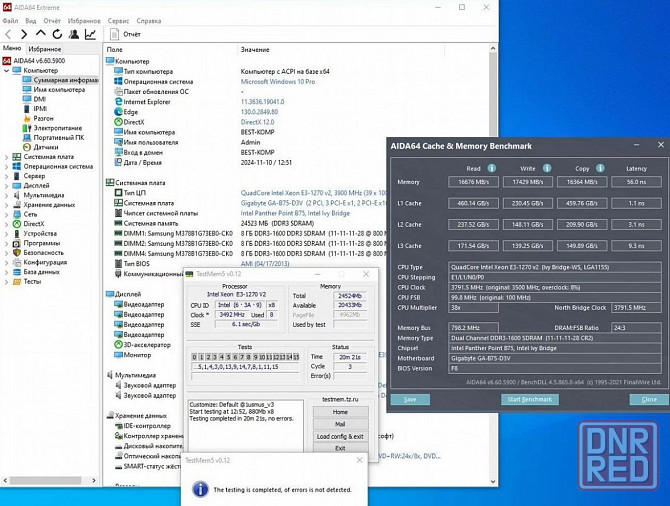Viewport: 670px width, 506px height.
Task: Open the QuadCore Intel Xeon E3-1270 v2 link
Action: 313,193
